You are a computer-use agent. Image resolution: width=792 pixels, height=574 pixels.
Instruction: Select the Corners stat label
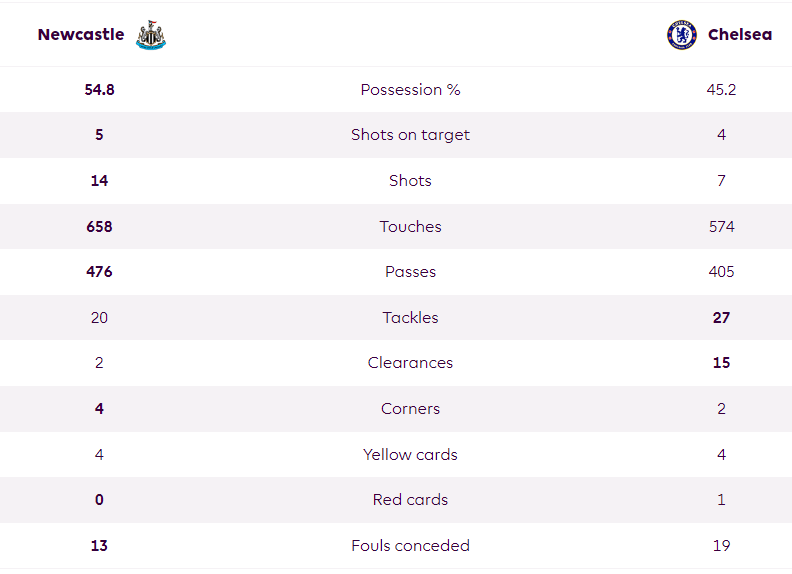(x=410, y=408)
